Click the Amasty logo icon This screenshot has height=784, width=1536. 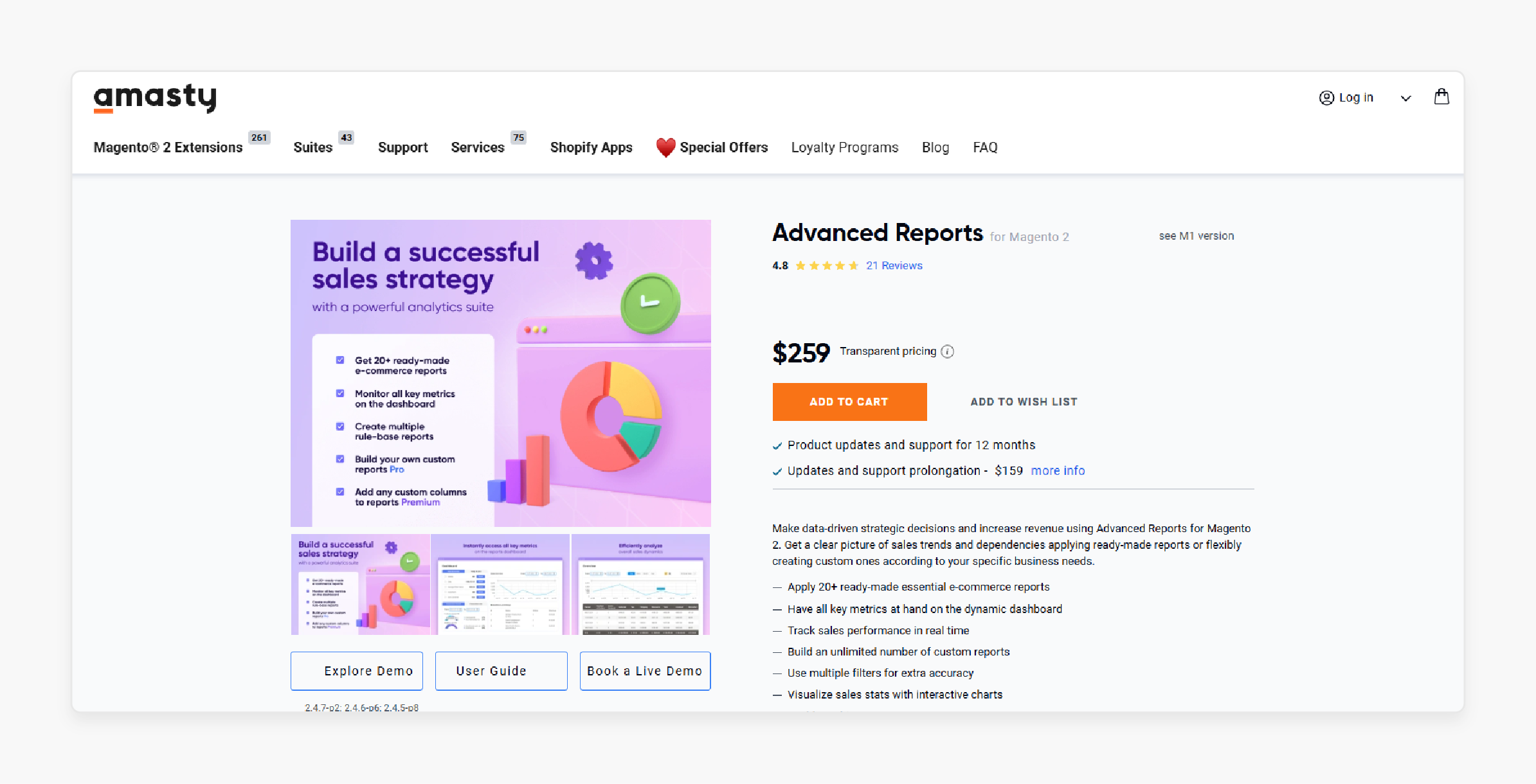pos(155,97)
